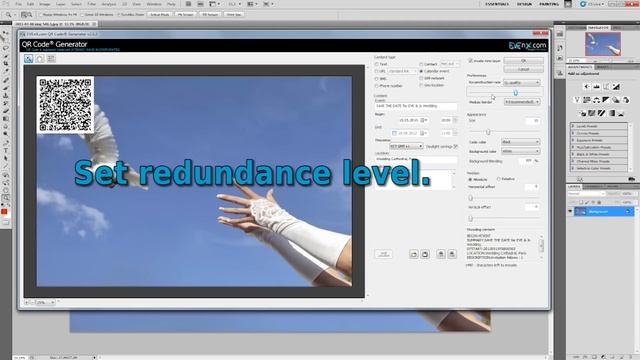Open the Edit menu
This screenshot has width=640, height=360.
coord(30,4)
